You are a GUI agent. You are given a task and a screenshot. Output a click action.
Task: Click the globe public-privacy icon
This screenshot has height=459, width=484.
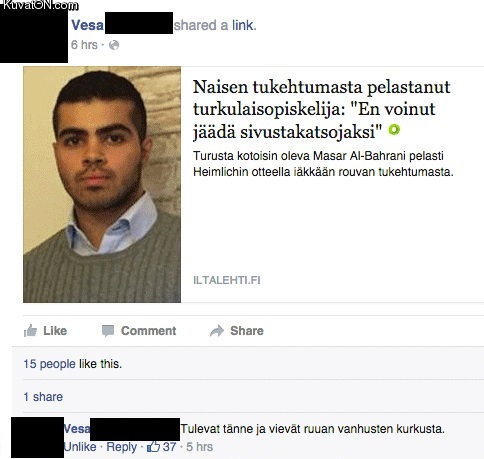coord(114,45)
